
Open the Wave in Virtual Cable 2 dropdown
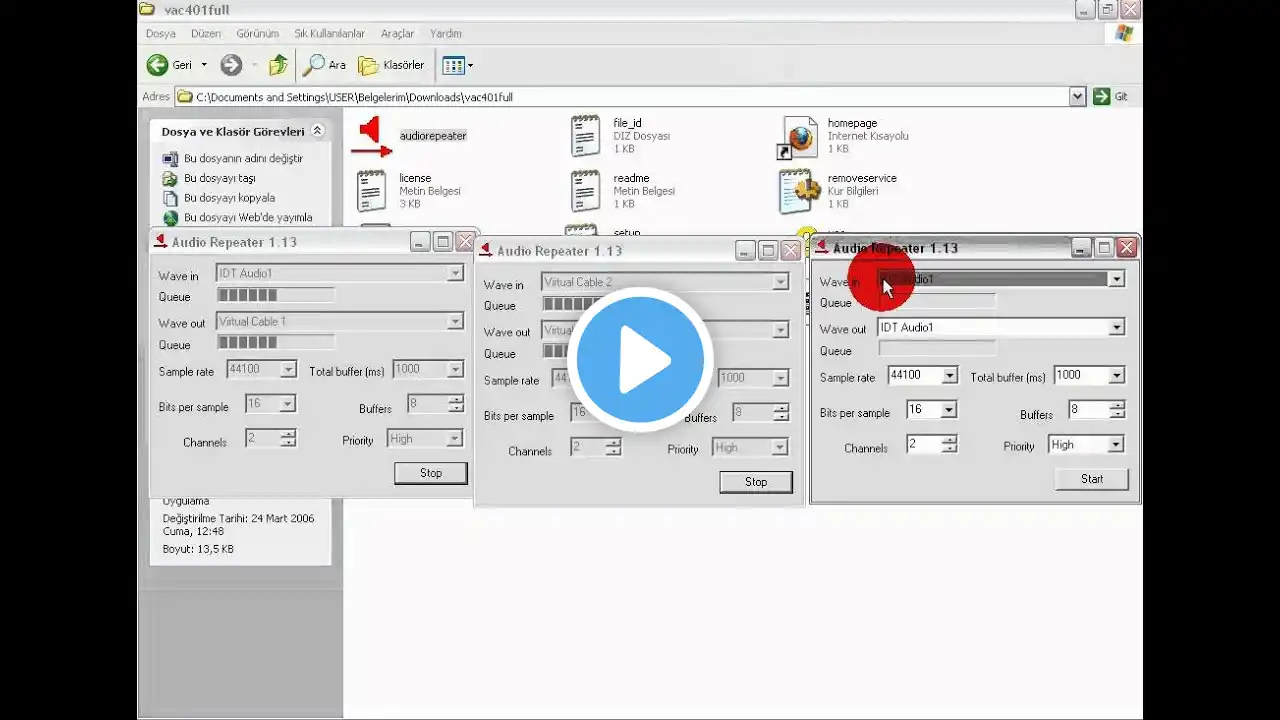click(780, 282)
